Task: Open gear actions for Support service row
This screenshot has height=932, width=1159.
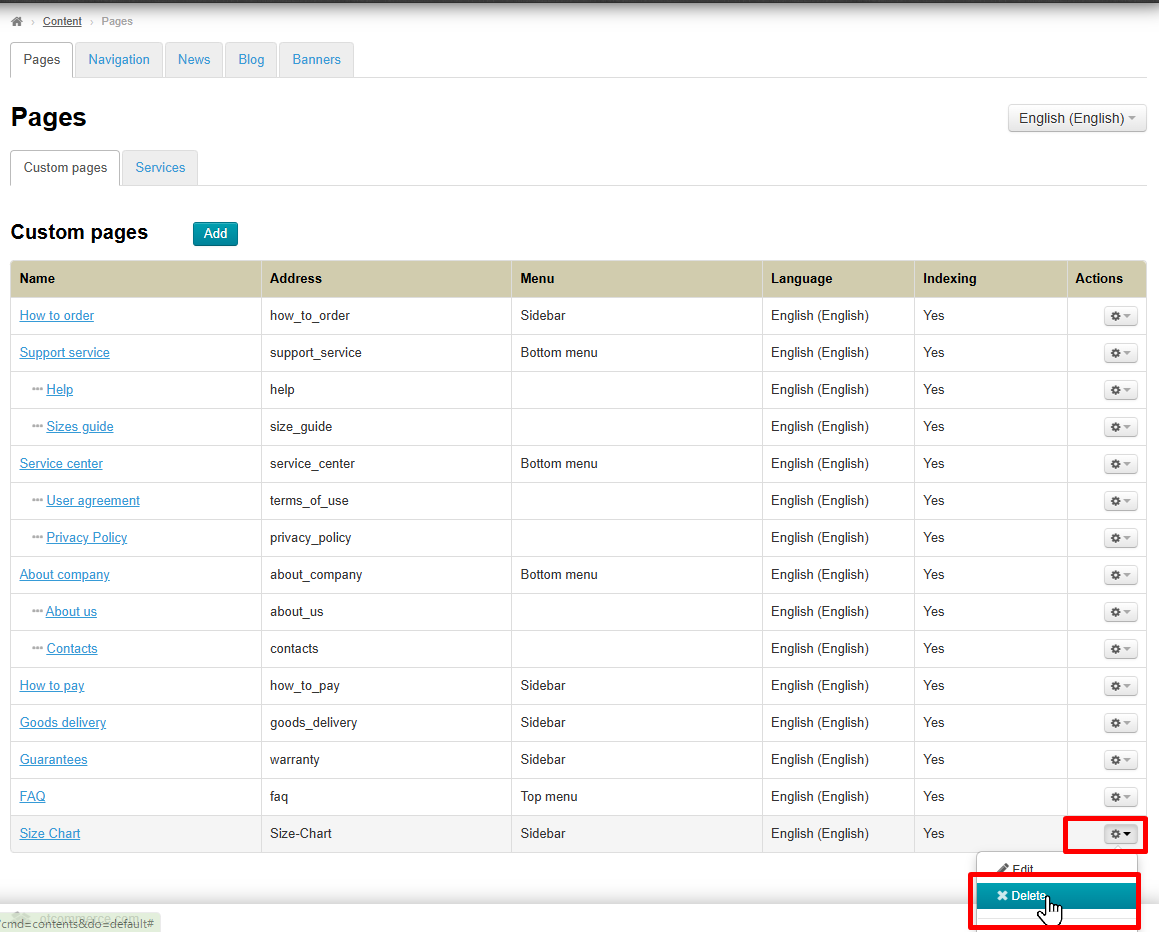Action: 1120,353
